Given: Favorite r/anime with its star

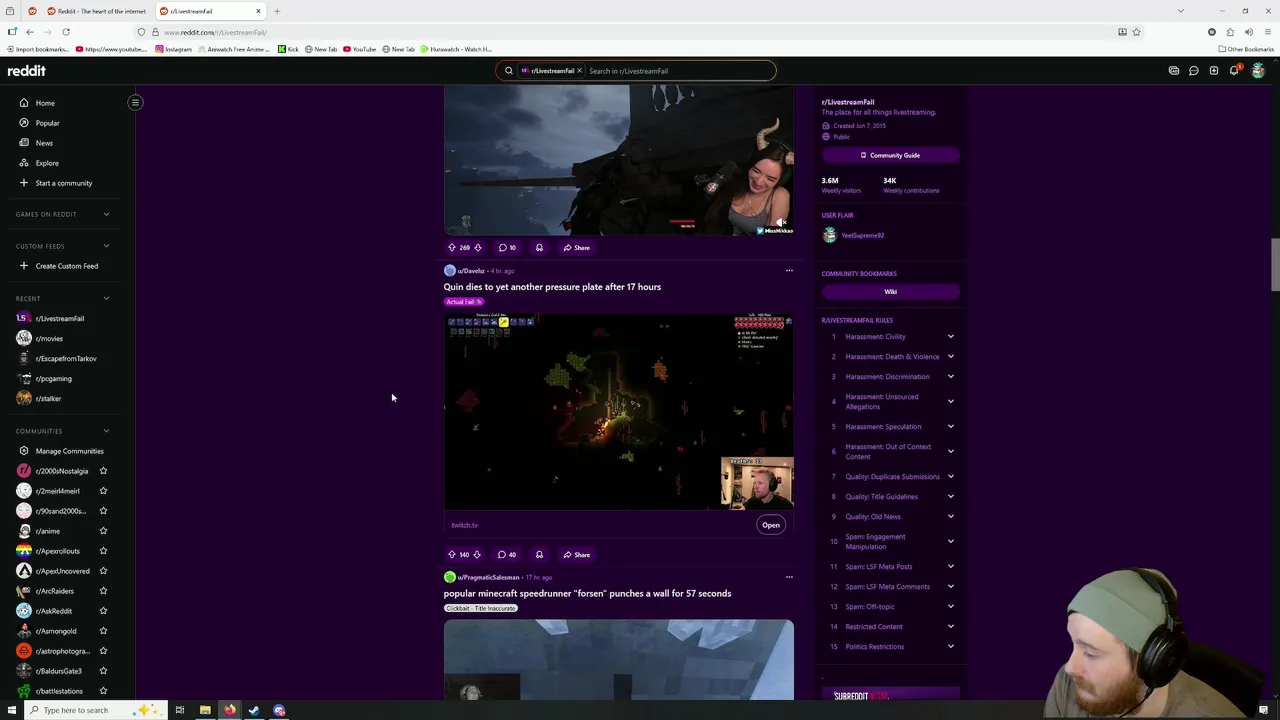Looking at the screenshot, I should click(x=103, y=531).
